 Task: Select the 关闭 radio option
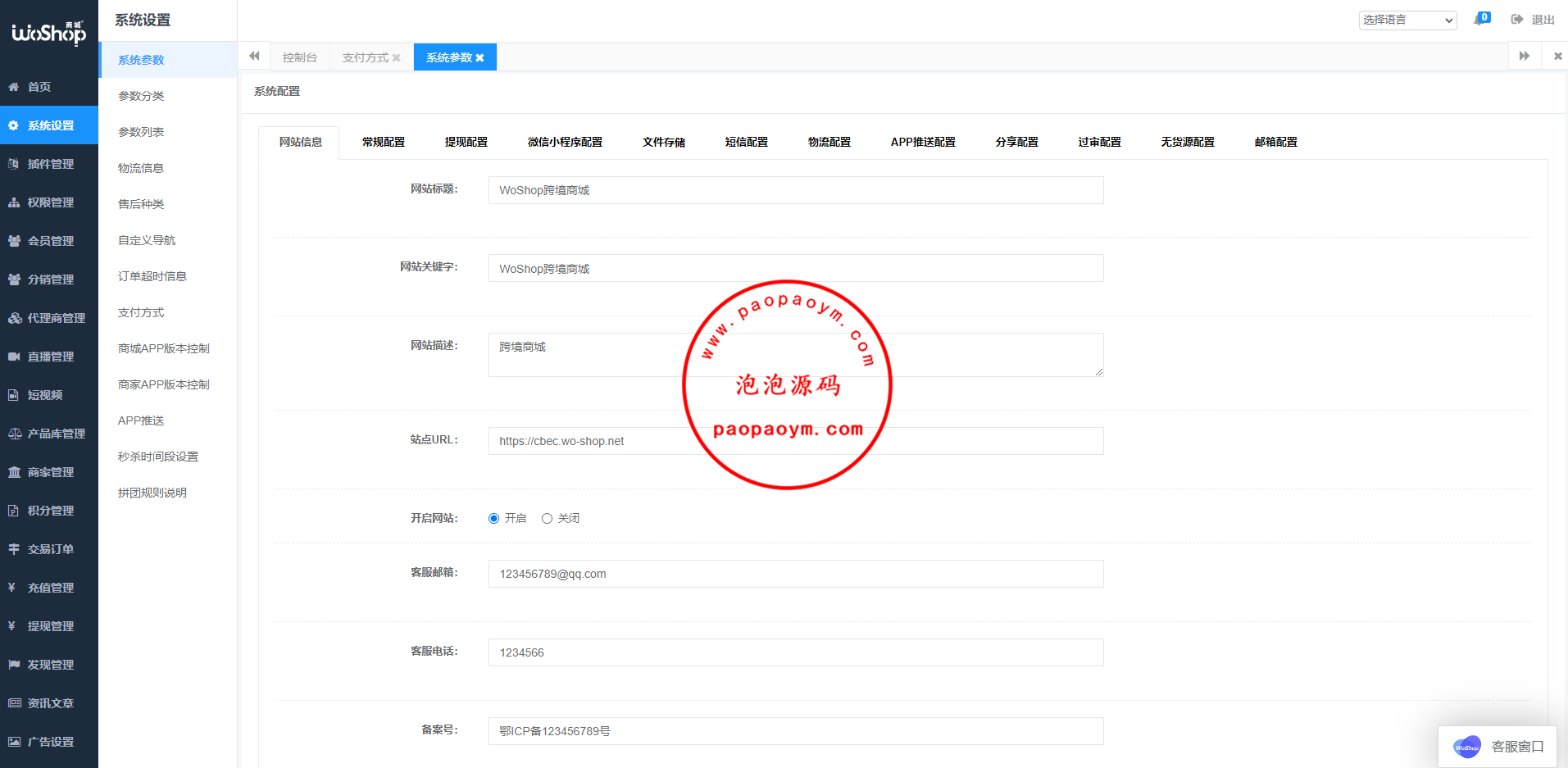[547, 518]
